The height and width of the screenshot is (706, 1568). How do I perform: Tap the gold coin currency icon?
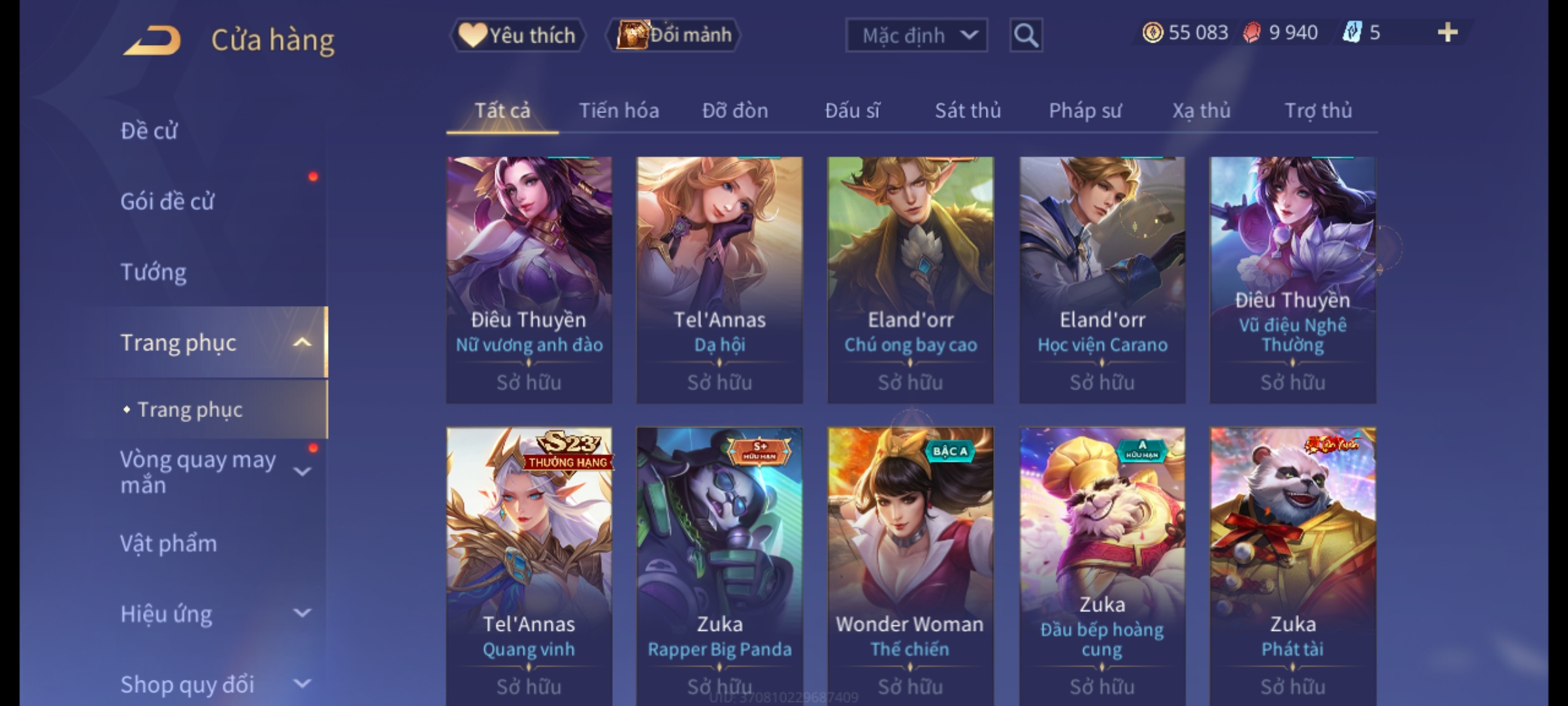1152,33
